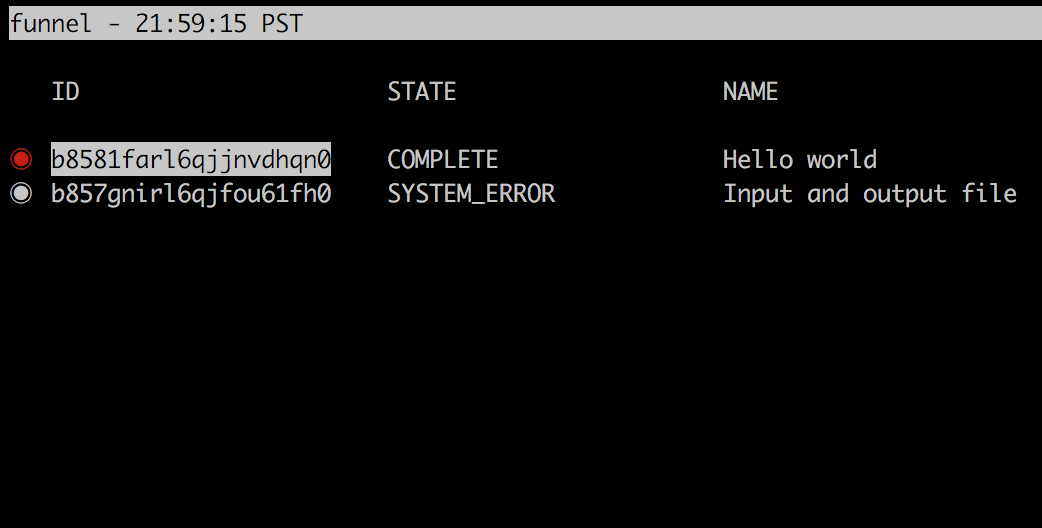This screenshot has height=528, width=1042.
Task: Click the COMPLETE state cell
Action: pos(443,159)
